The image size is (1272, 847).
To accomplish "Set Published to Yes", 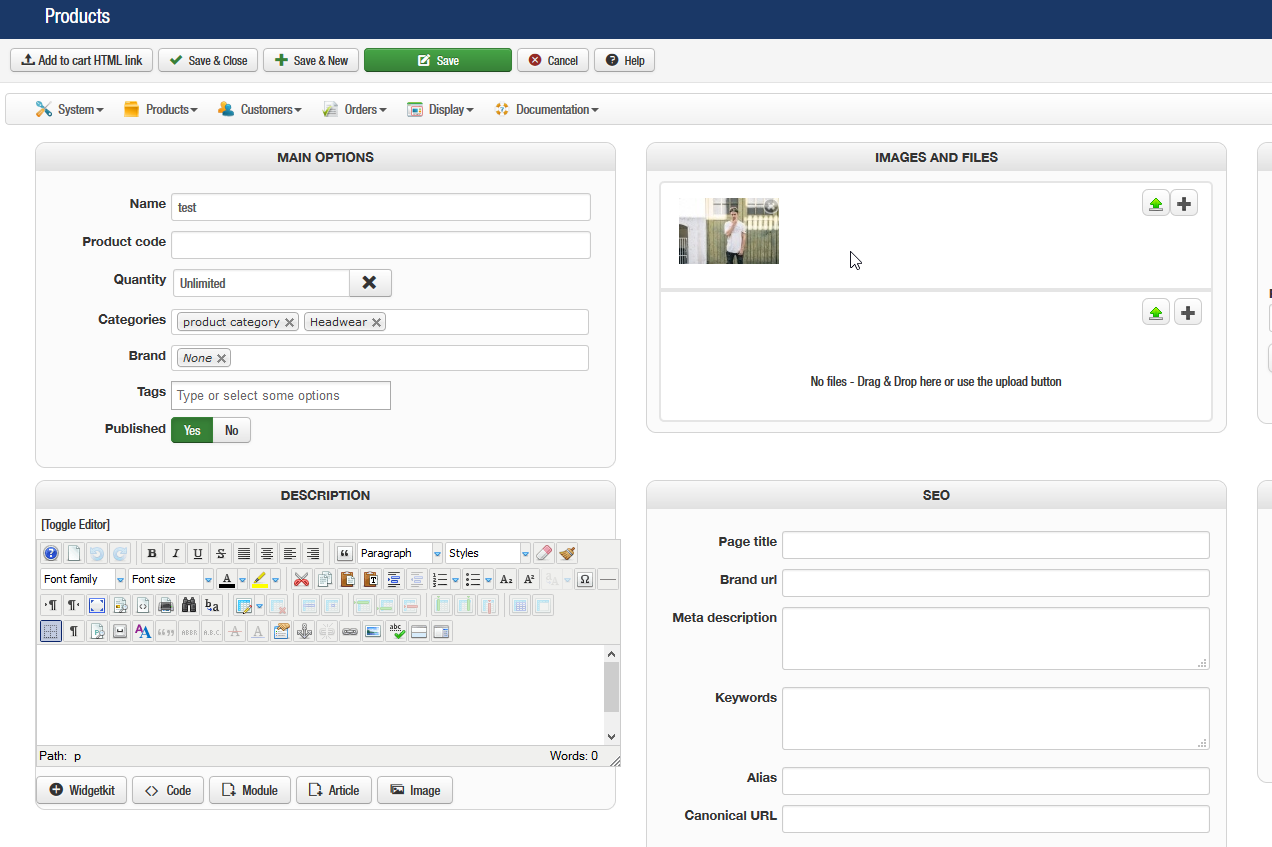I will click(192, 430).
